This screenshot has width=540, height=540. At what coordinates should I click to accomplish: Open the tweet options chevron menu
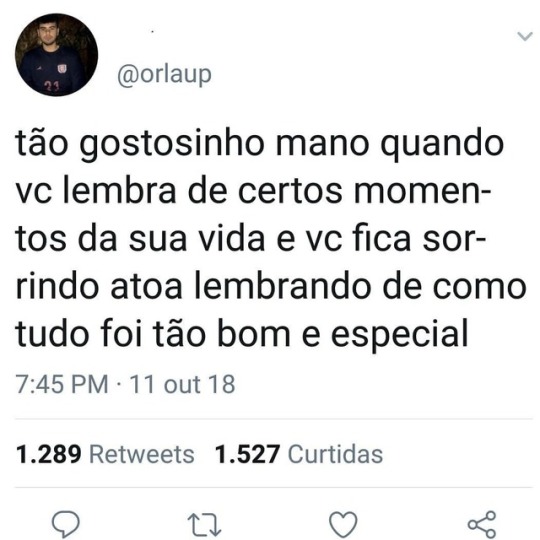click(x=525, y=36)
